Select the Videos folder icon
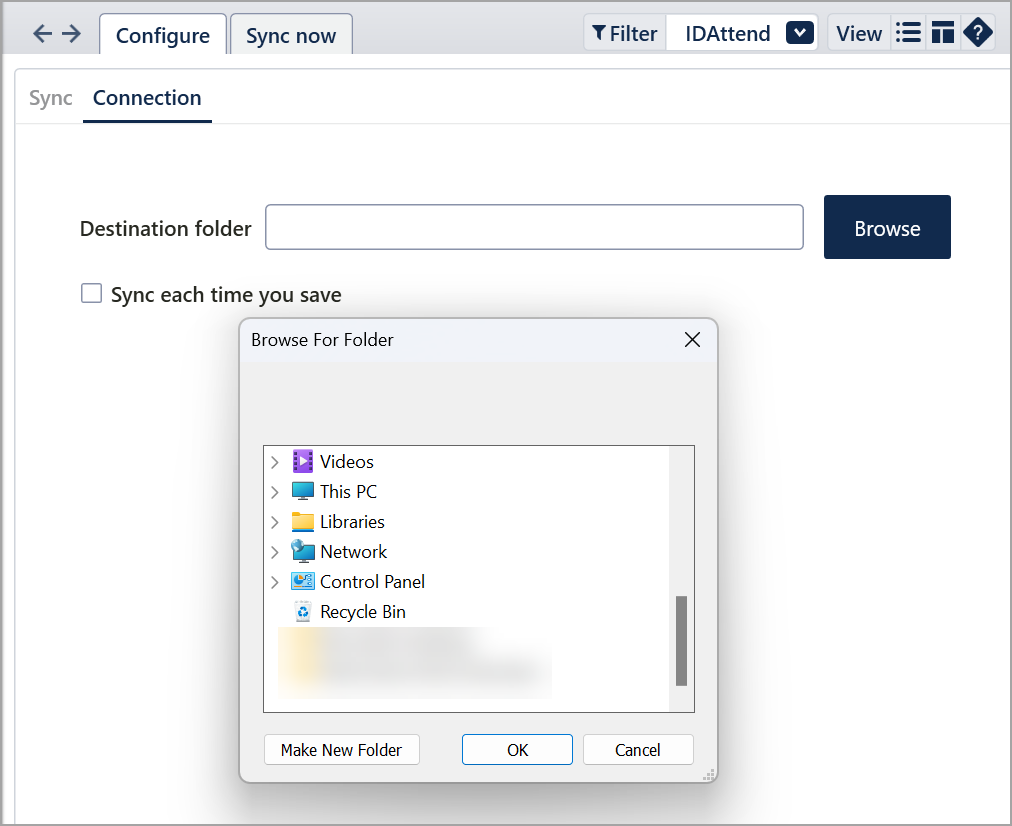 [302, 462]
